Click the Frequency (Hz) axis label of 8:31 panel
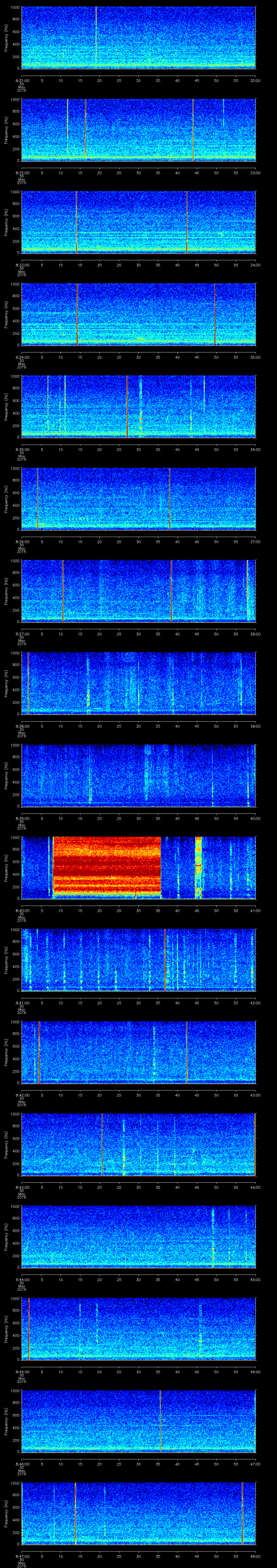277x1568 pixels. (6, 38)
